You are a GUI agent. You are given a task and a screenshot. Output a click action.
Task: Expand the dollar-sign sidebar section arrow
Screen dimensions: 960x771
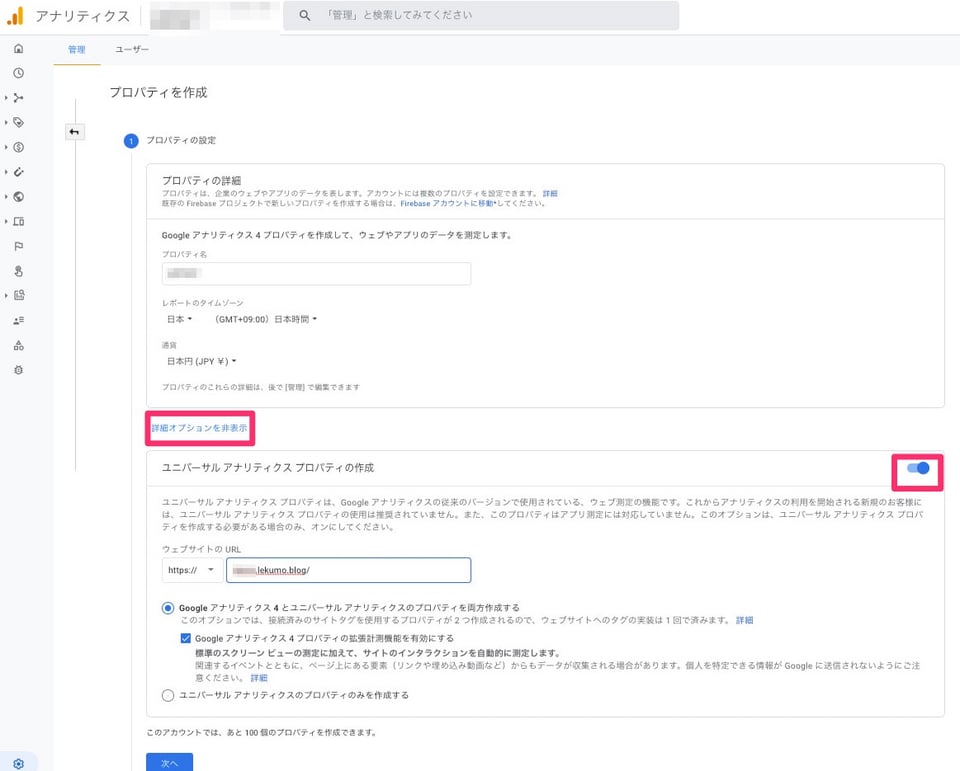click(6, 147)
